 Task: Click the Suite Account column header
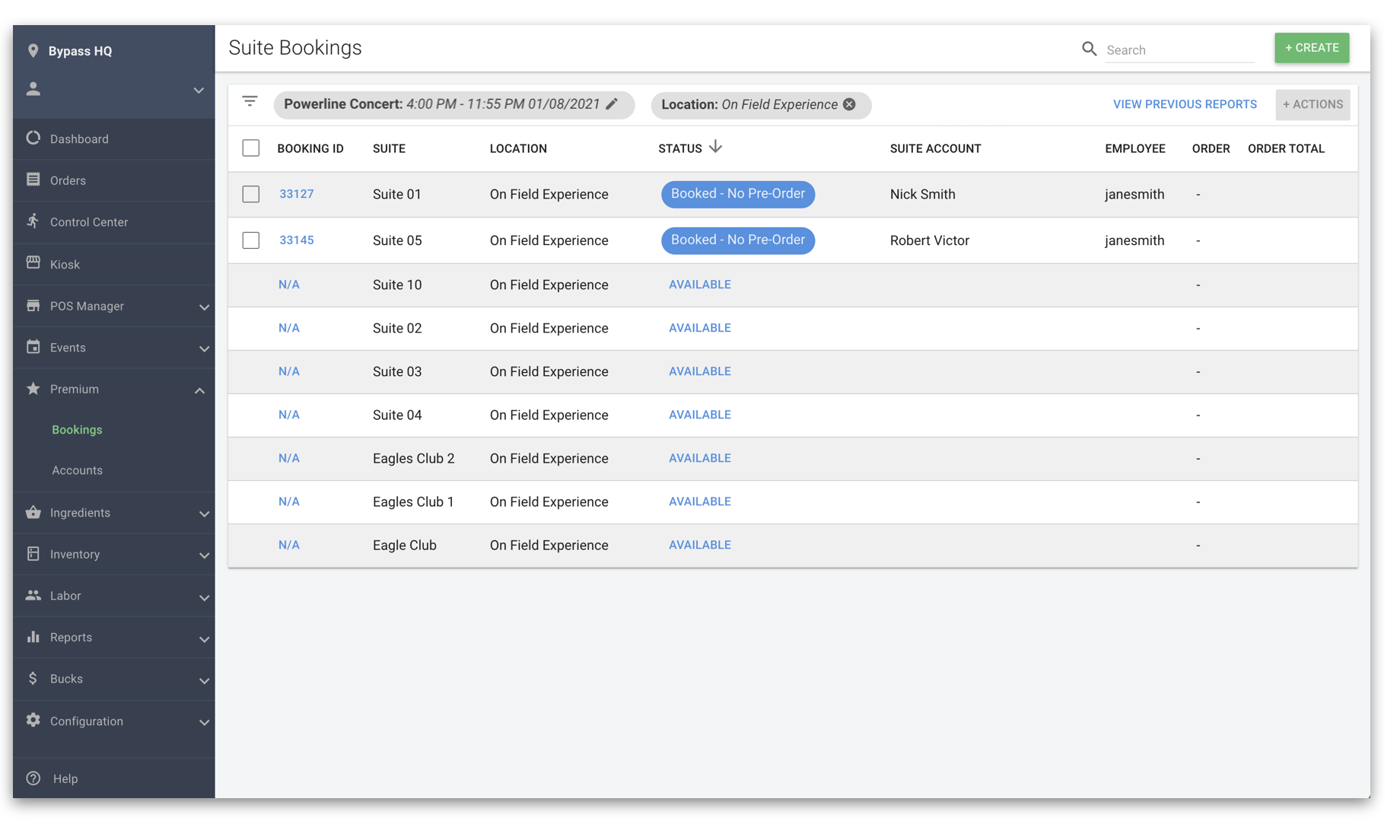click(935, 148)
